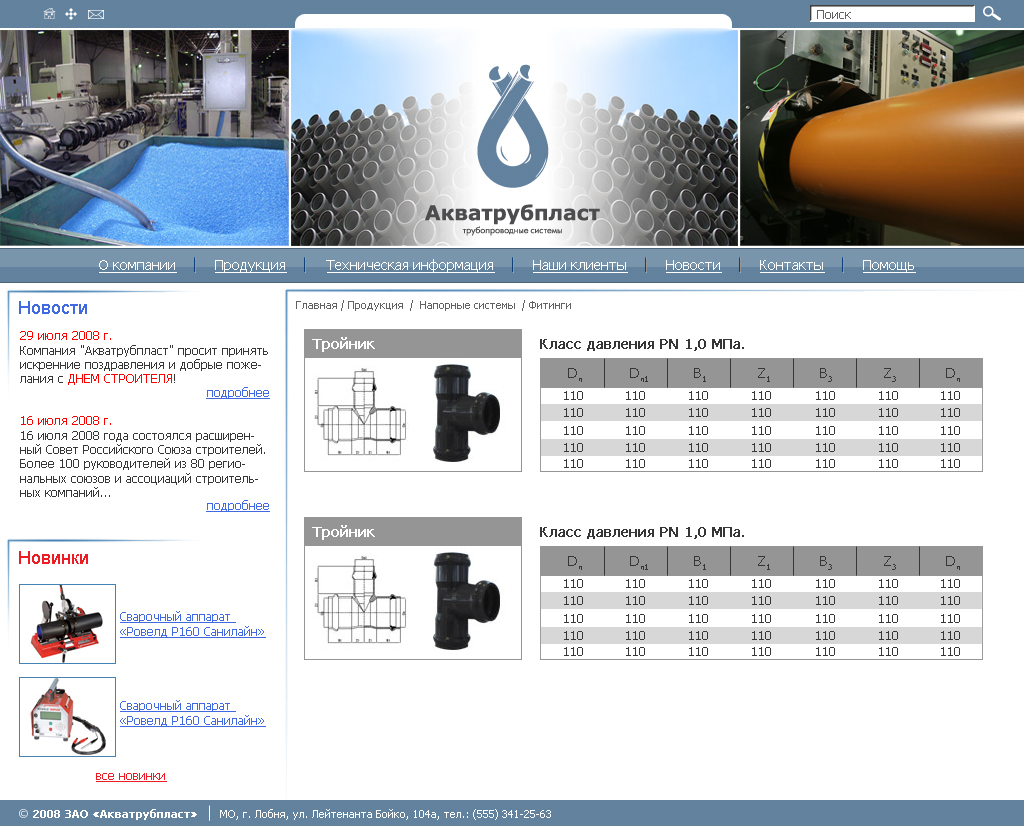Image resolution: width=1024 pixels, height=826 pixels.
Task: Click the Новинки sidebar heading
Action: (53, 558)
